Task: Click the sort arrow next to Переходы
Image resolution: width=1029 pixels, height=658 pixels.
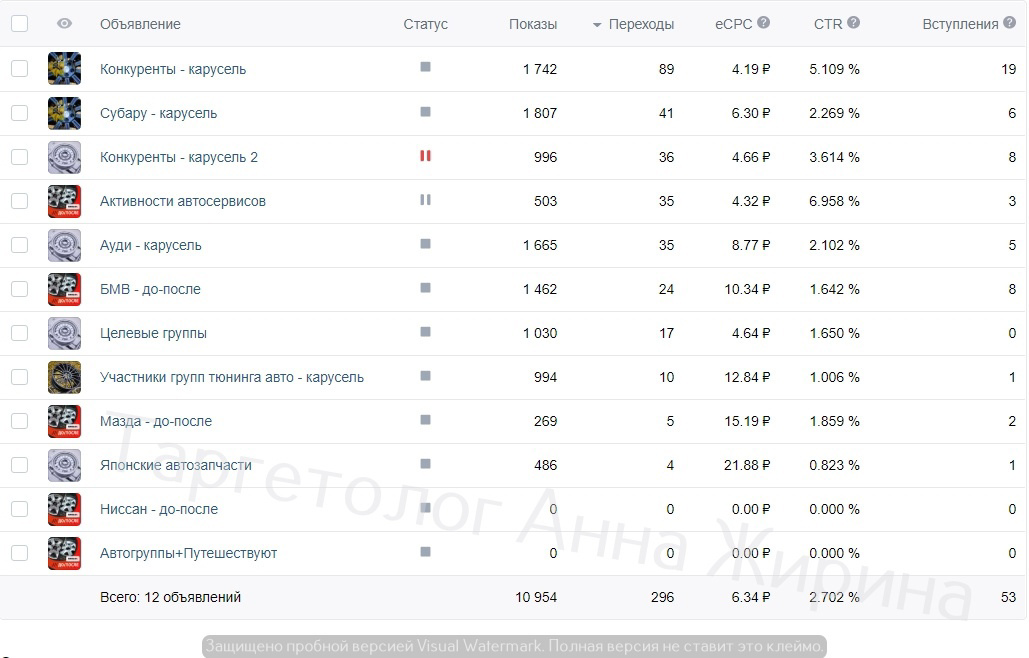Action: click(x=597, y=25)
